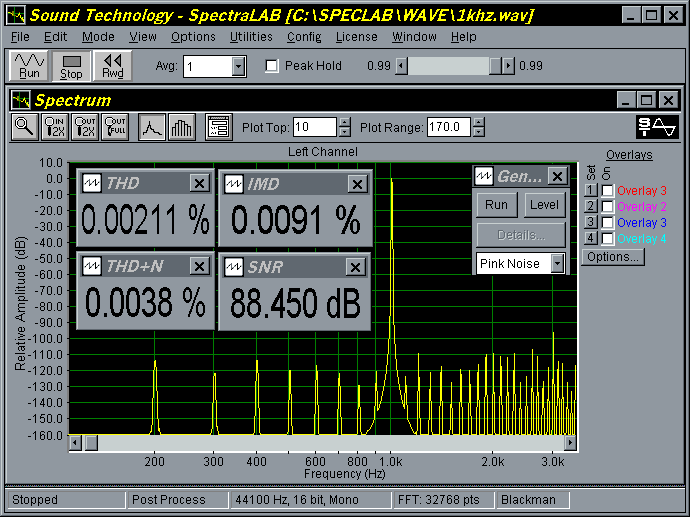690x517 pixels.
Task: Select the magnifier zoom tool
Action: pyautogui.click(x=25, y=127)
